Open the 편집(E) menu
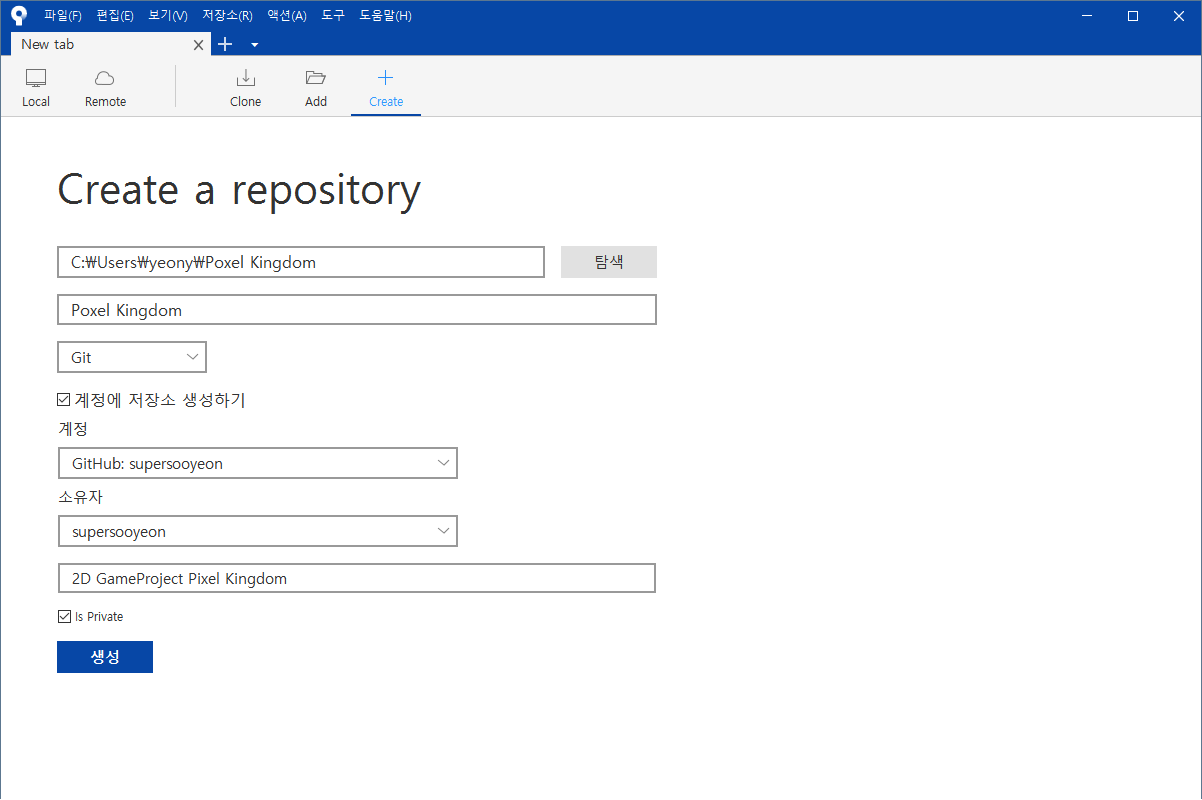 click(115, 15)
